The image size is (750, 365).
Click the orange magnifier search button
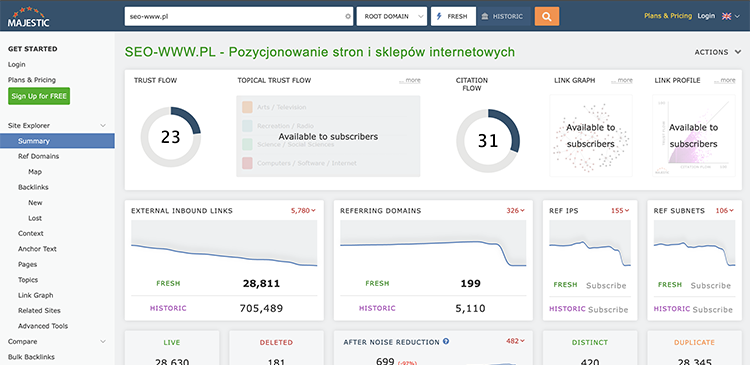[547, 16]
